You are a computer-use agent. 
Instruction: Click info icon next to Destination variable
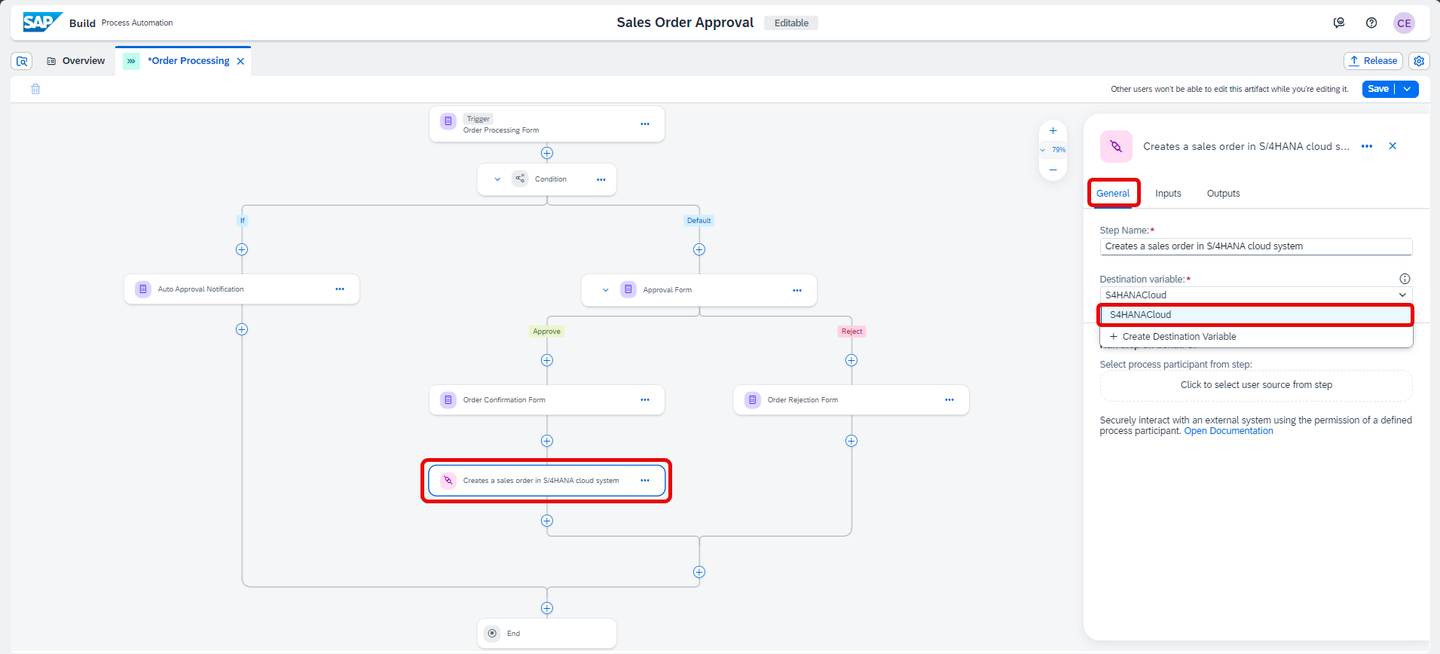pyautogui.click(x=1405, y=279)
